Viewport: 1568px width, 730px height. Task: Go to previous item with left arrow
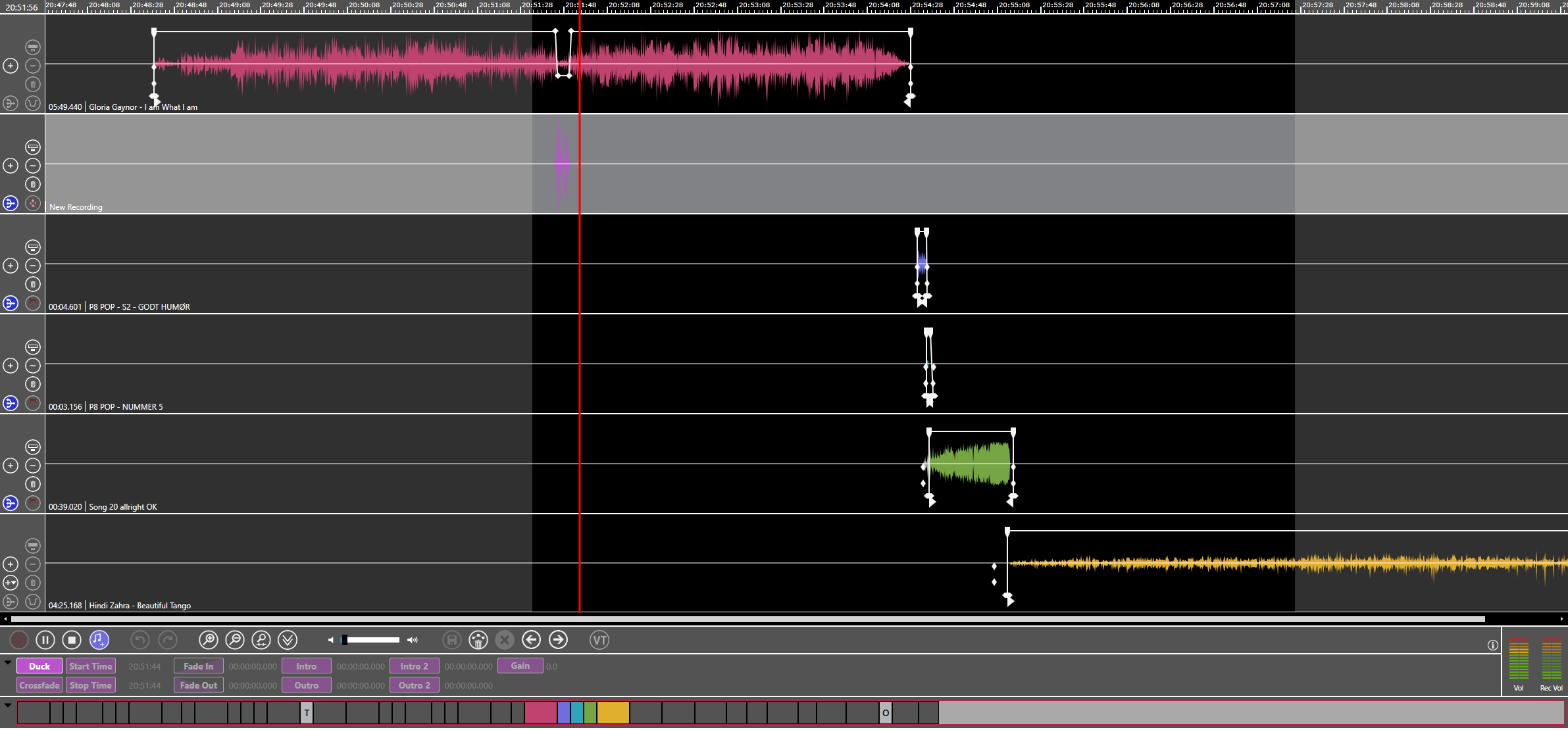click(x=531, y=640)
